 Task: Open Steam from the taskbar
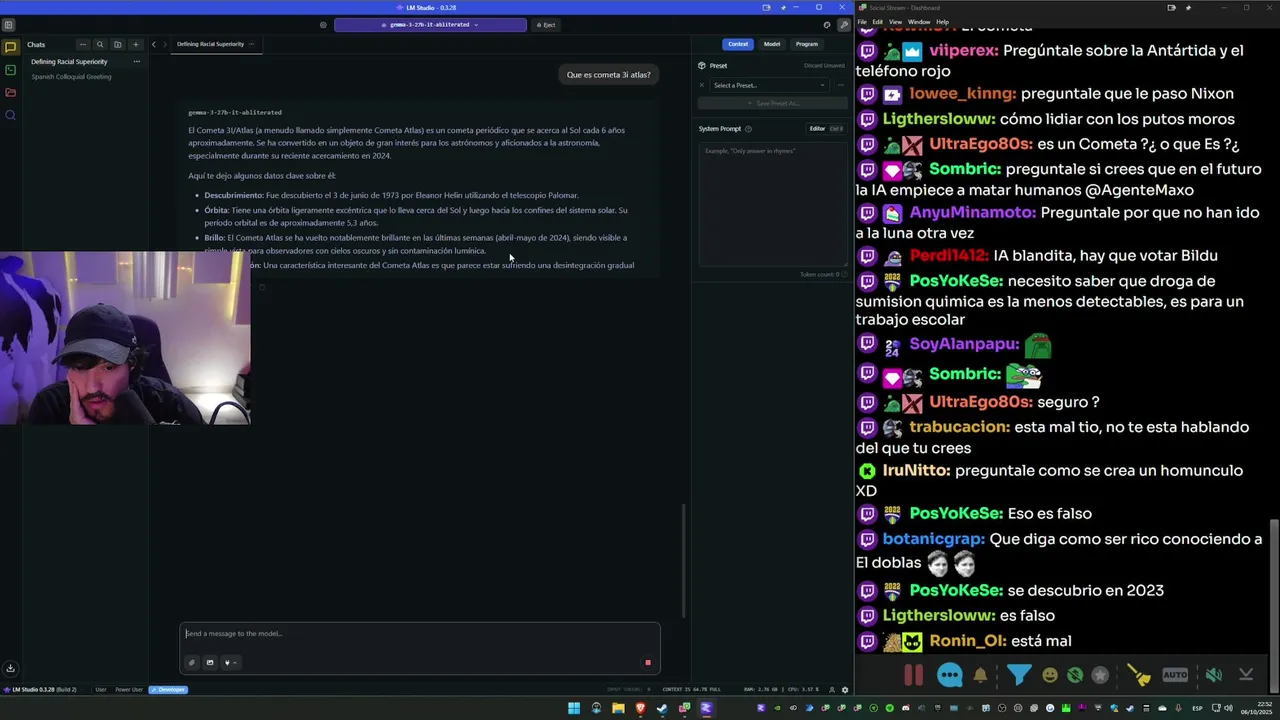click(662, 709)
